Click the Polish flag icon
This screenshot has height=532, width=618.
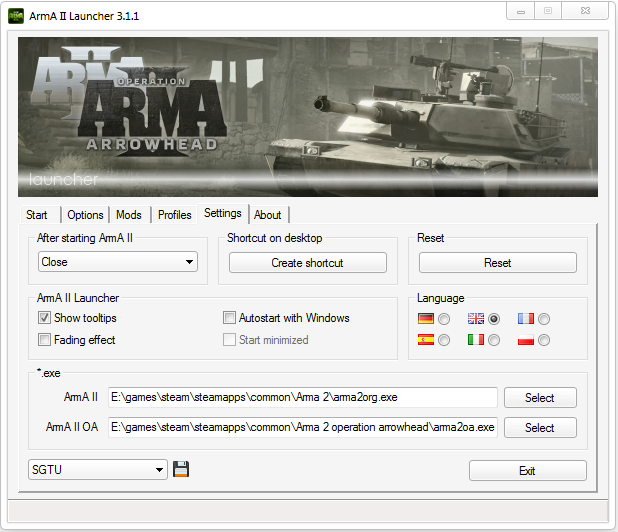click(x=526, y=340)
